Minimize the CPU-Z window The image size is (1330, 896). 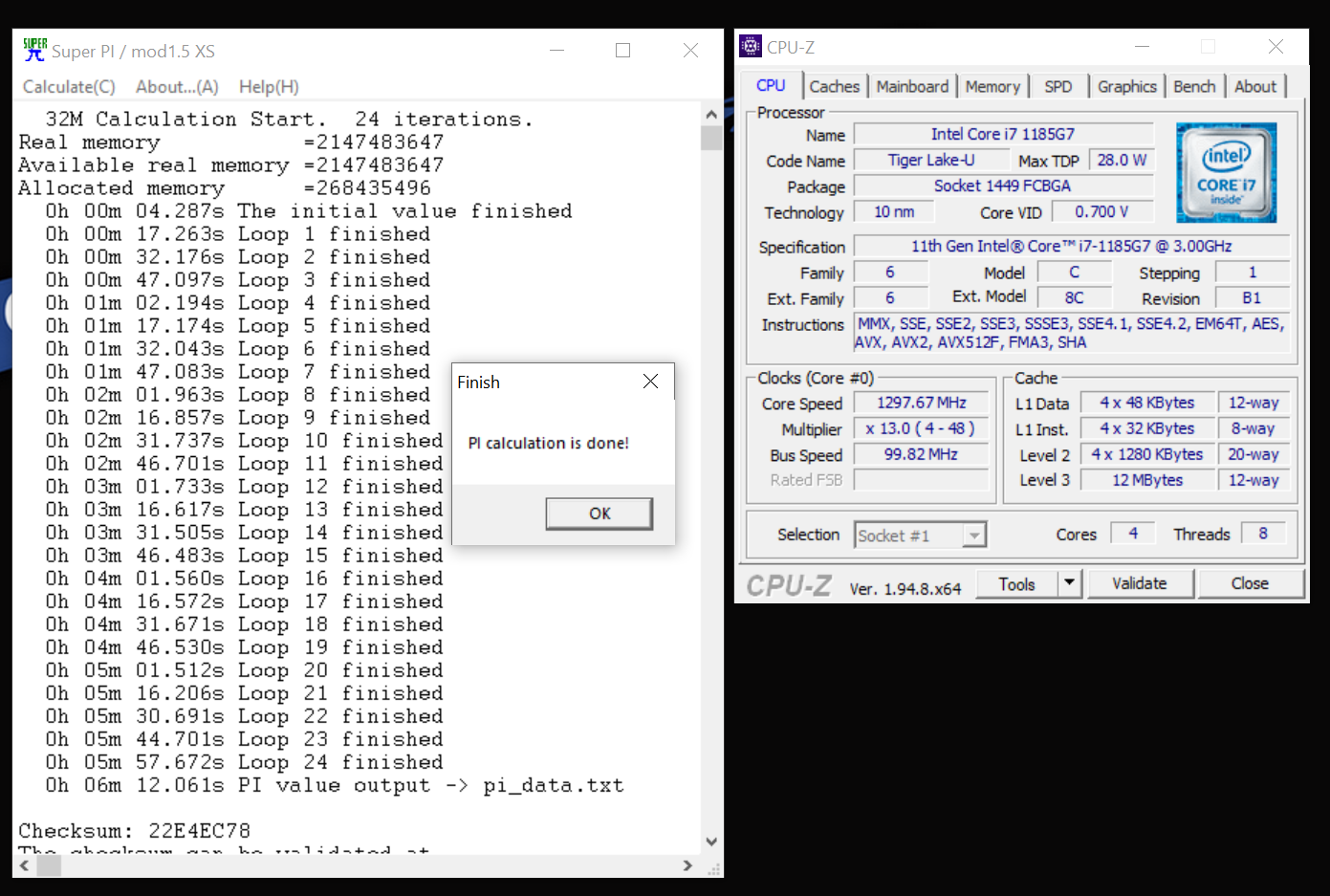(x=1142, y=47)
